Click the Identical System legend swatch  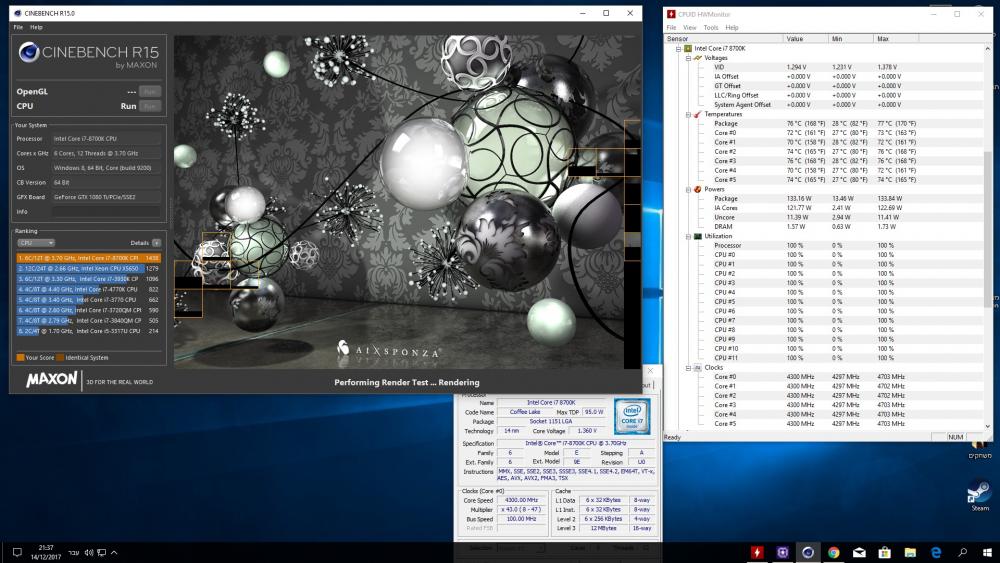pyautogui.click(x=60, y=358)
